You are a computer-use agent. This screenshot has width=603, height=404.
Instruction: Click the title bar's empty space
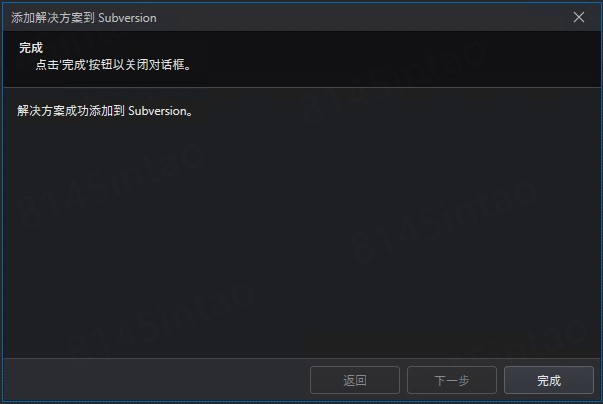click(x=361, y=17)
